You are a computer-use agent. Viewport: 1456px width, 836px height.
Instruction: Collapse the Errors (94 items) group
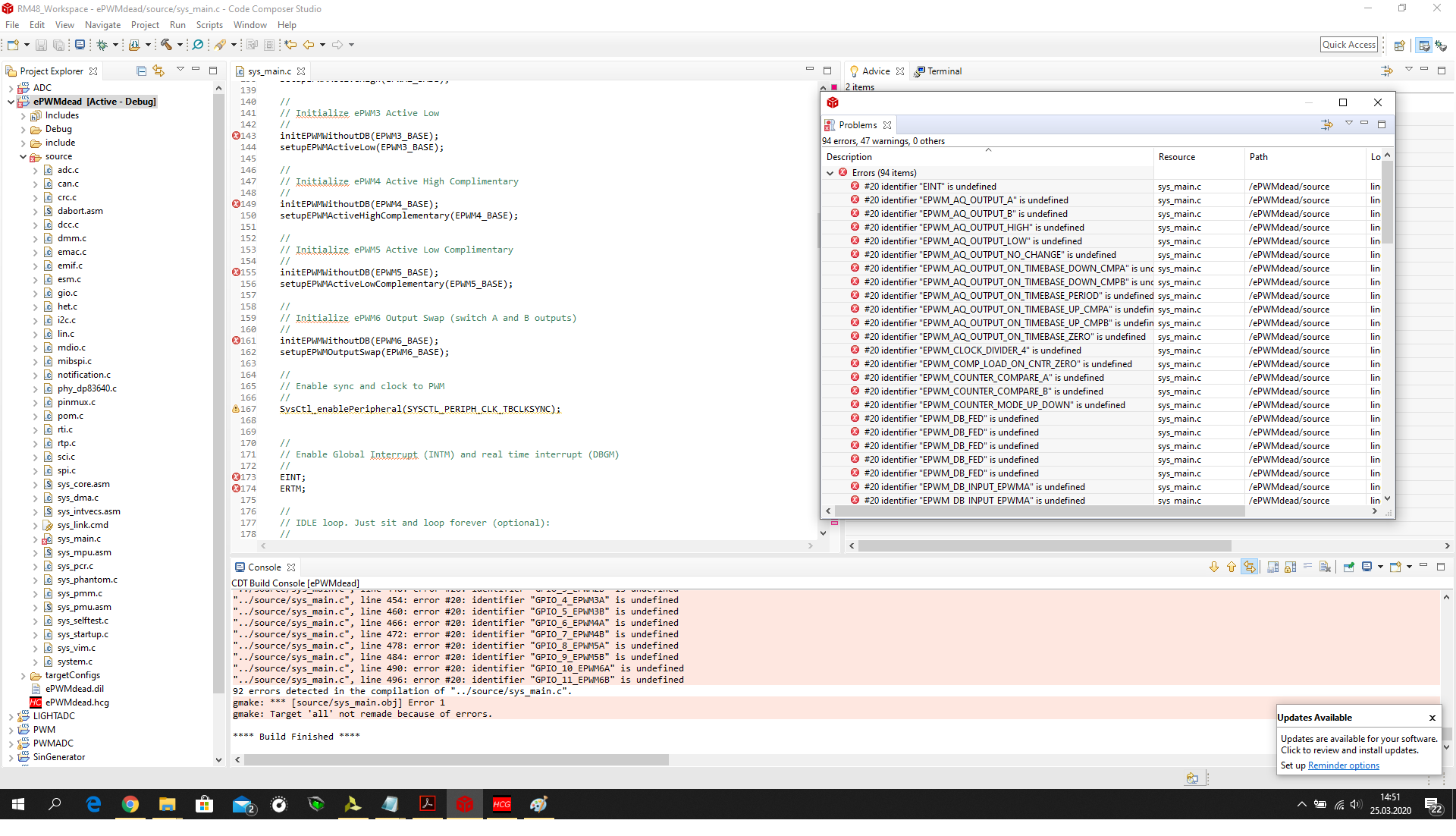pyautogui.click(x=830, y=173)
